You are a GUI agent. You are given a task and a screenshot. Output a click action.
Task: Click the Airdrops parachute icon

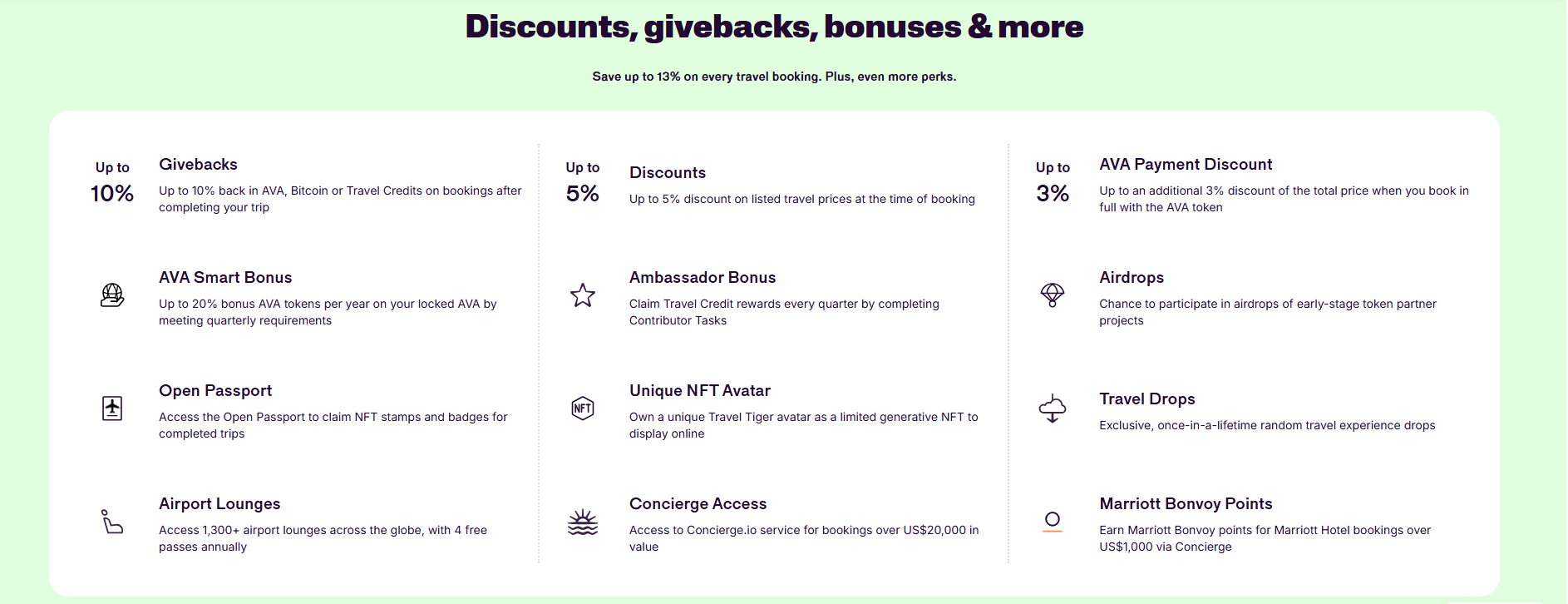click(1053, 295)
